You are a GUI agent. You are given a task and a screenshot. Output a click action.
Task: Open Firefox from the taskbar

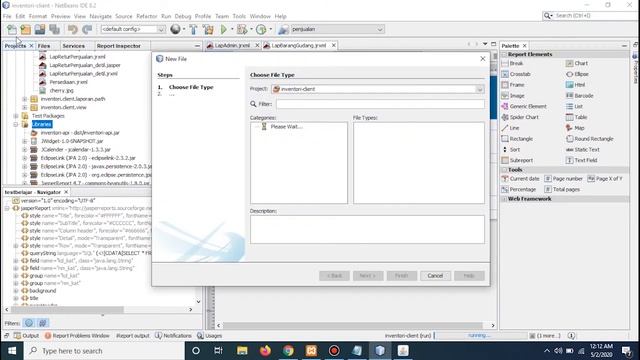point(265,351)
